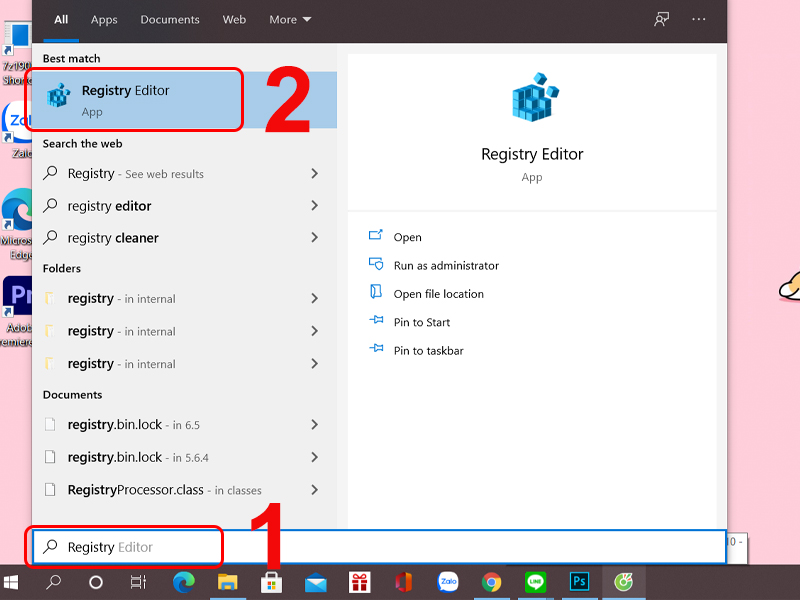The height and width of the screenshot is (600, 800).
Task: Select the 'registry editor' web suggestion
Action: (x=184, y=206)
